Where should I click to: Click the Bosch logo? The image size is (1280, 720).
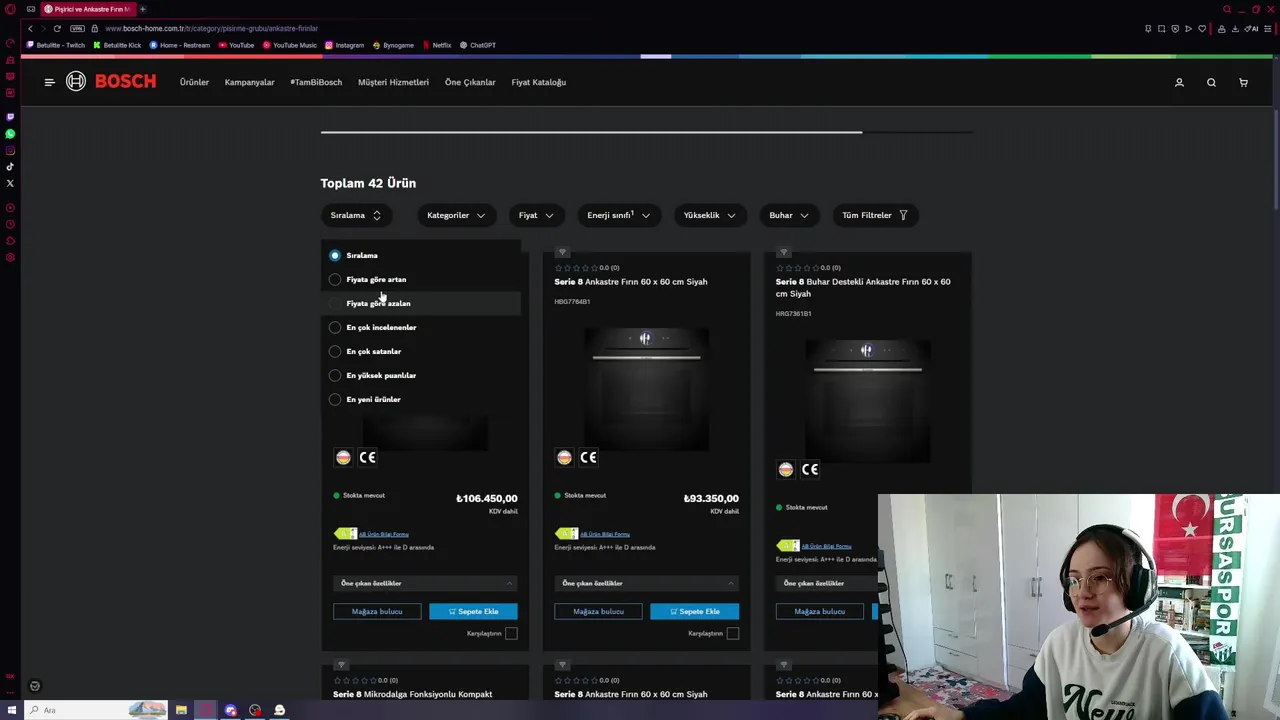pos(111,82)
